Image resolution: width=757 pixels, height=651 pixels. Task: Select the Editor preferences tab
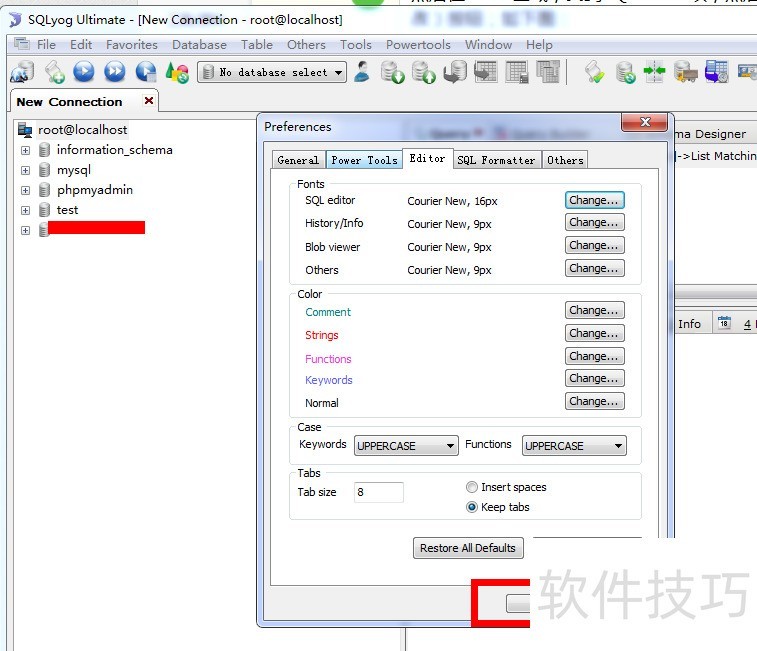(427, 158)
